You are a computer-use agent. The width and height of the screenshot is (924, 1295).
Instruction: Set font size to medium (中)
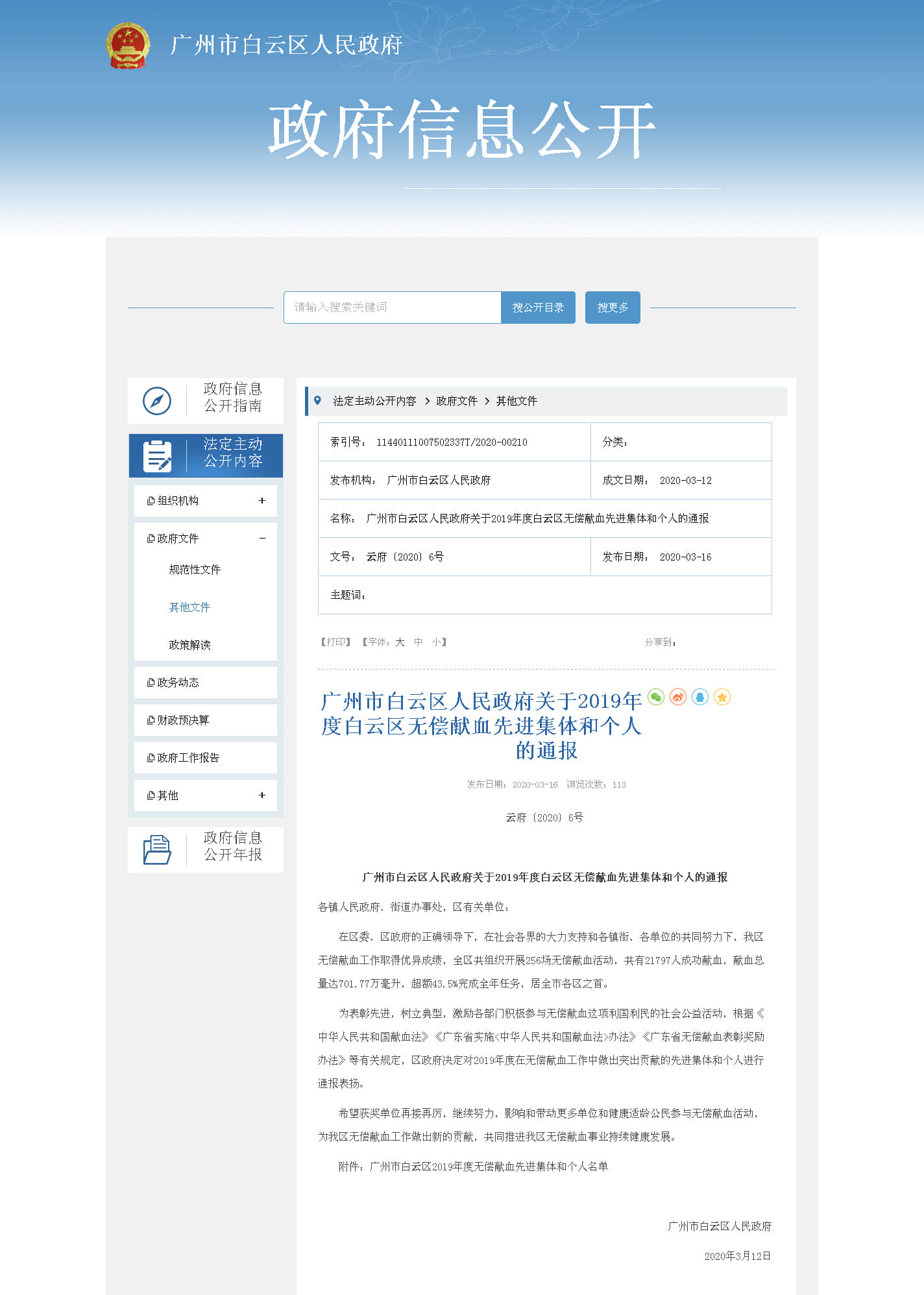pos(418,642)
